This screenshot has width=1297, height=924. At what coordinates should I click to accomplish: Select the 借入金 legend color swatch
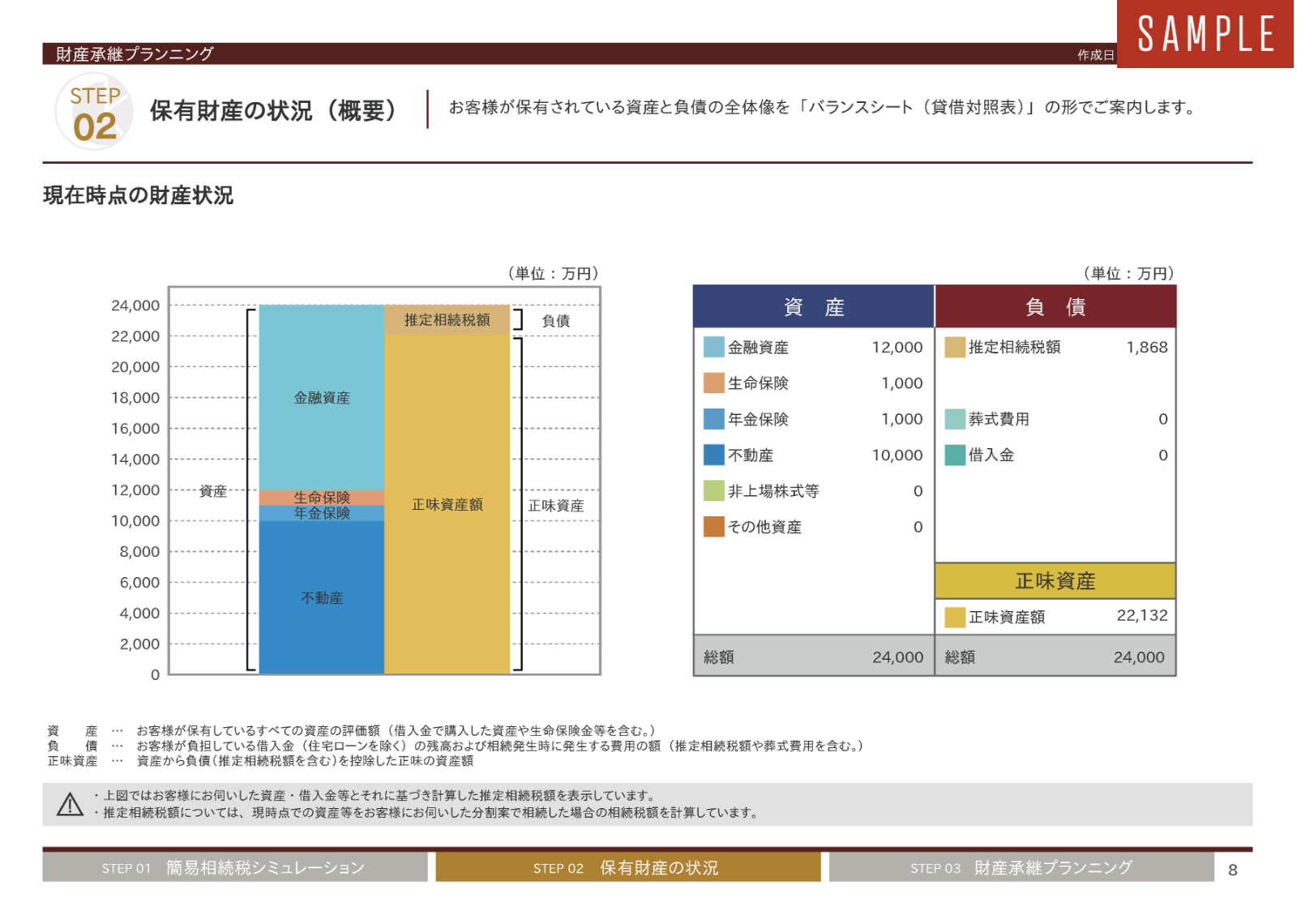click(x=955, y=455)
